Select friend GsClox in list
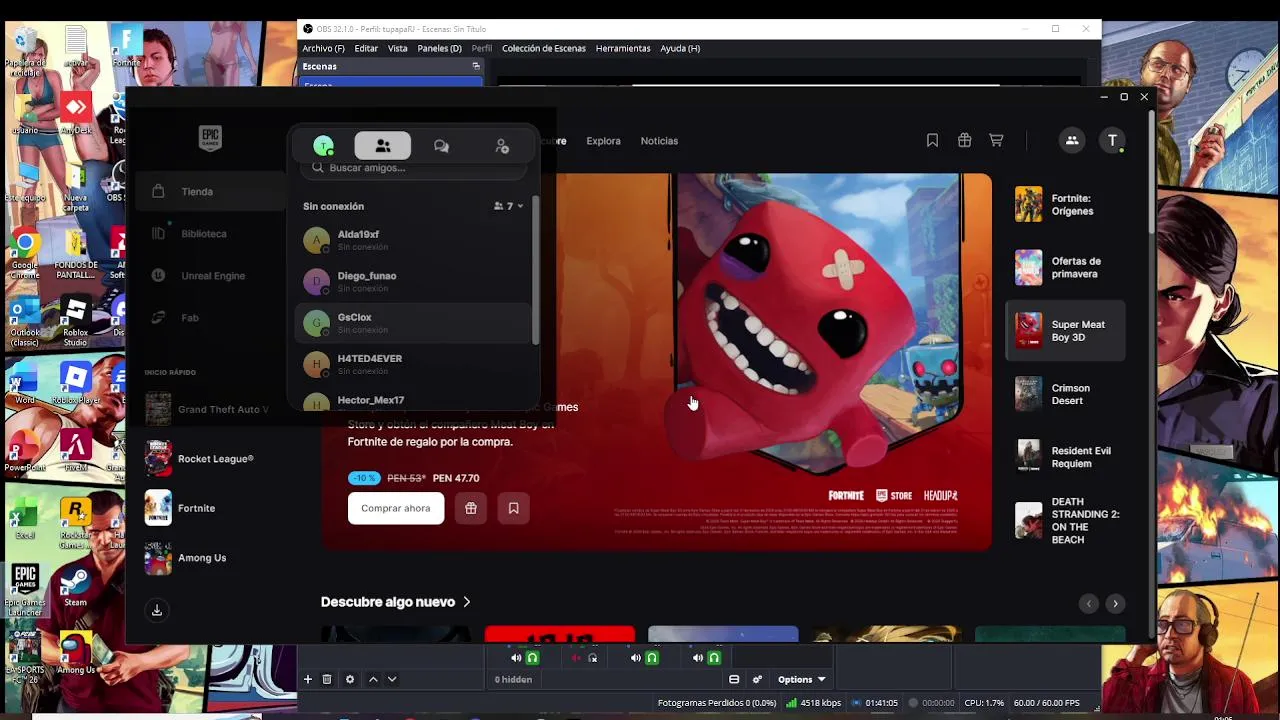This screenshot has height=720, width=1280. point(414,323)
